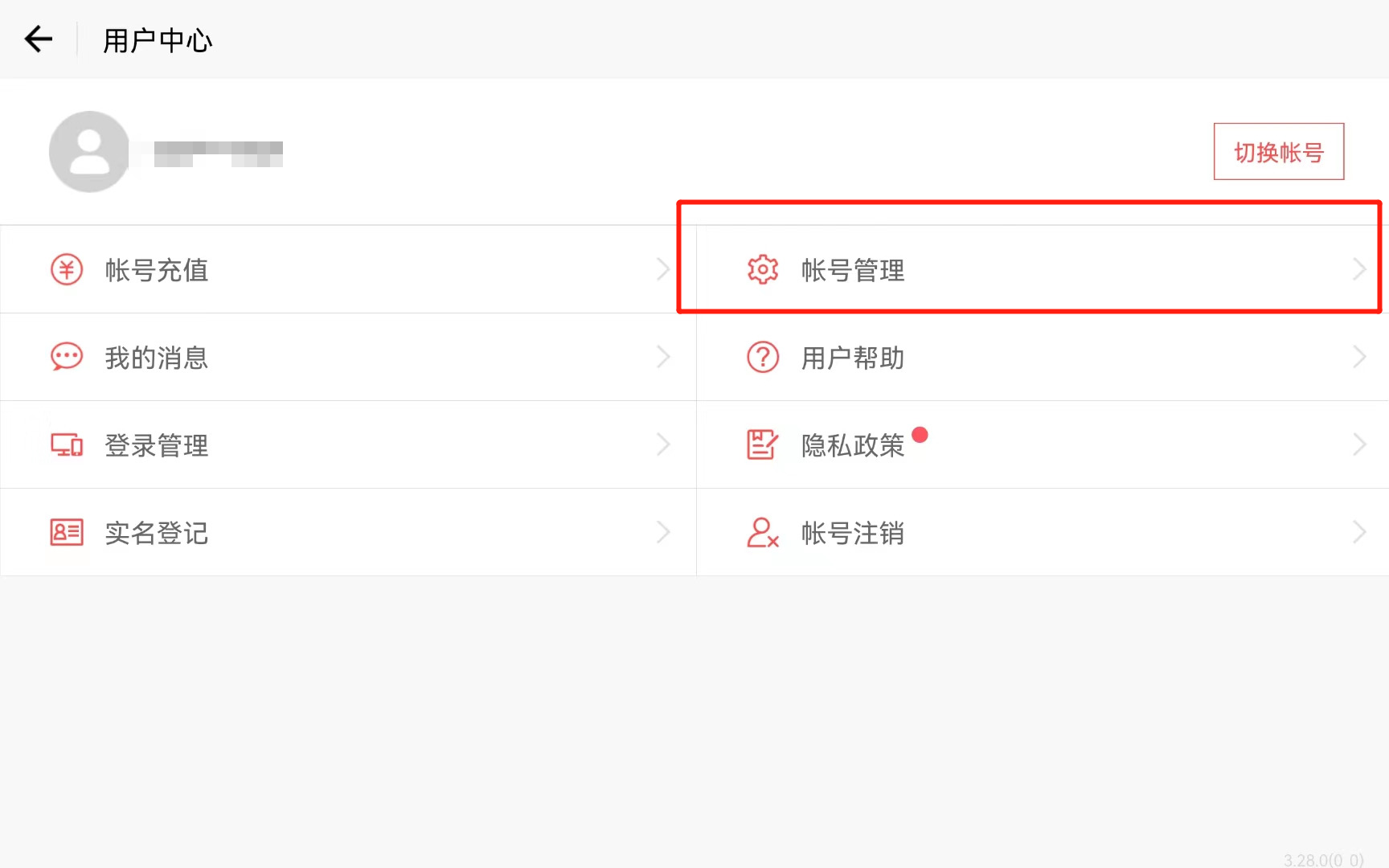The image size is (1389, 868).
Task: Click the red dot beside 隐私政策
Action: pyautogui.click(x=920, y=435)
